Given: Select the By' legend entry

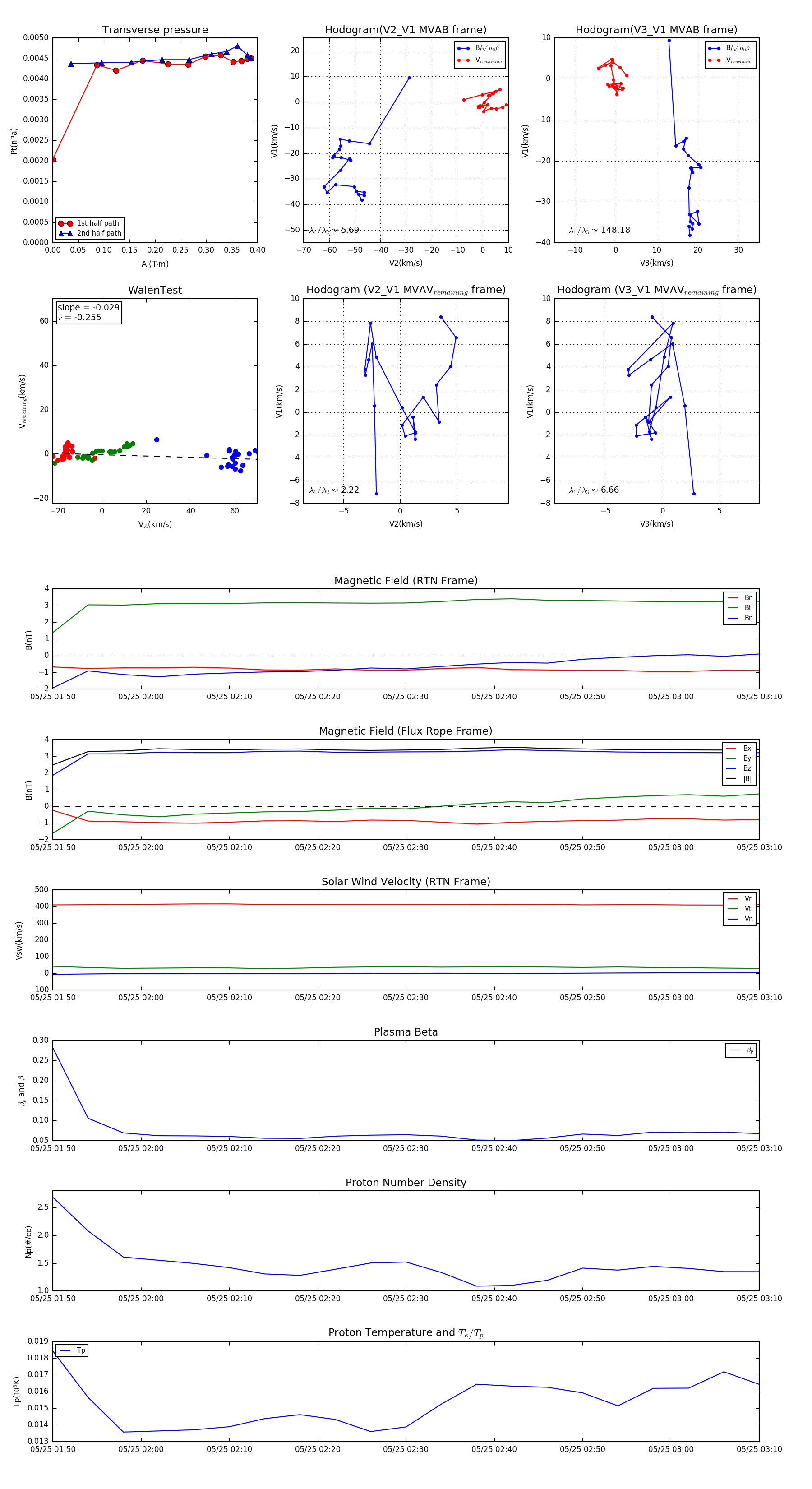Looking at the screenshot, I should coord(740,758).
